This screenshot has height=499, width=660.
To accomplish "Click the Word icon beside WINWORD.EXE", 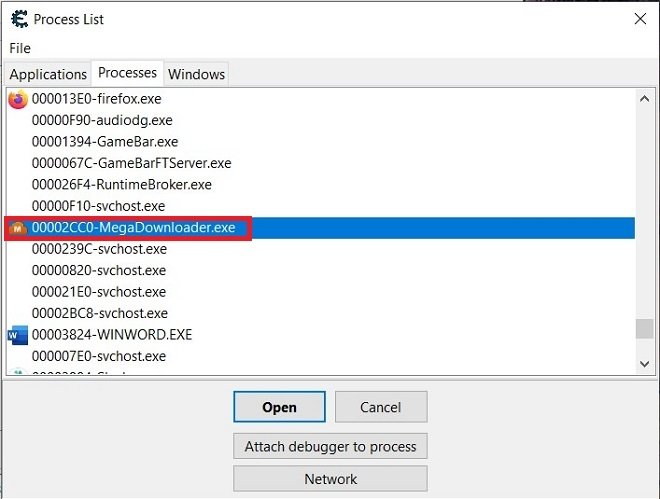I will (x=18, y=335).
